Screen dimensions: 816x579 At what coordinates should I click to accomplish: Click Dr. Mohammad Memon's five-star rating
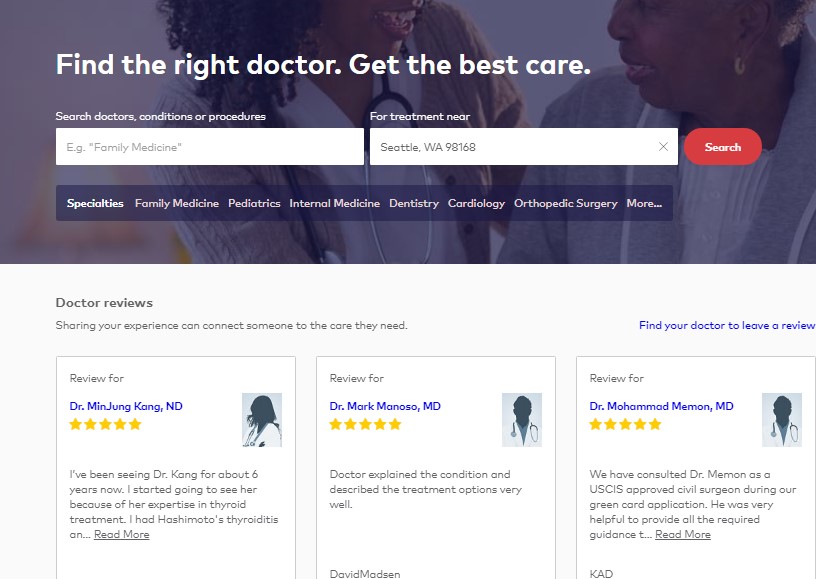point(625,424)
